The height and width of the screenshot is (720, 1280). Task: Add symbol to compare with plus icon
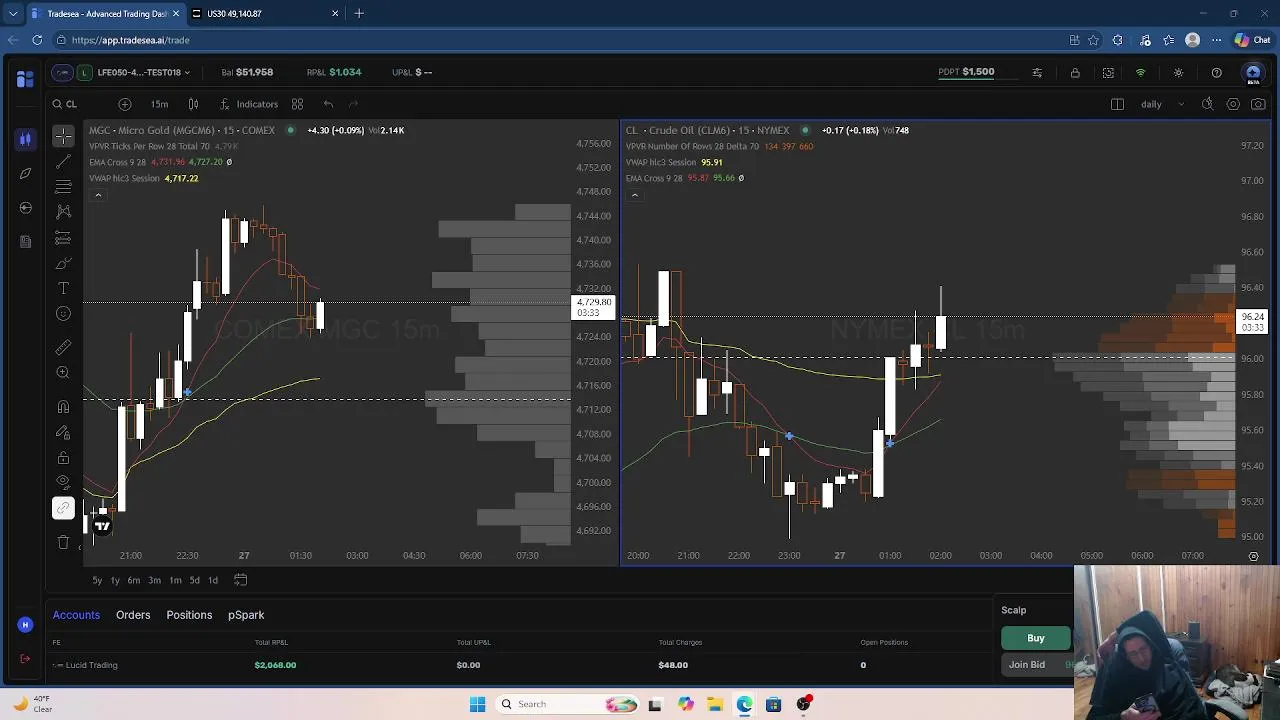(124, 104)
